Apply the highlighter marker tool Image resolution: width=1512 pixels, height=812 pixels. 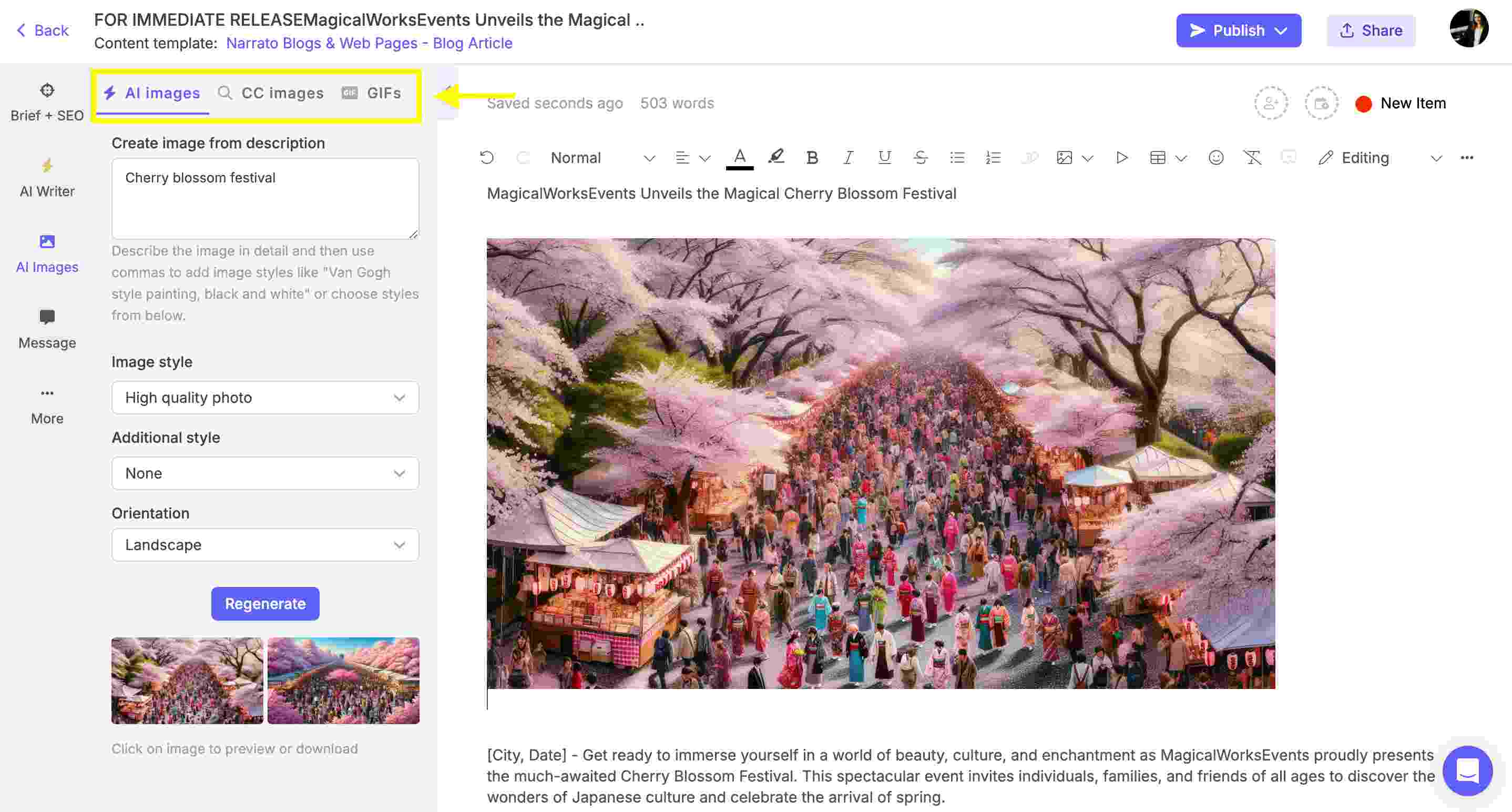click(776, 157)
